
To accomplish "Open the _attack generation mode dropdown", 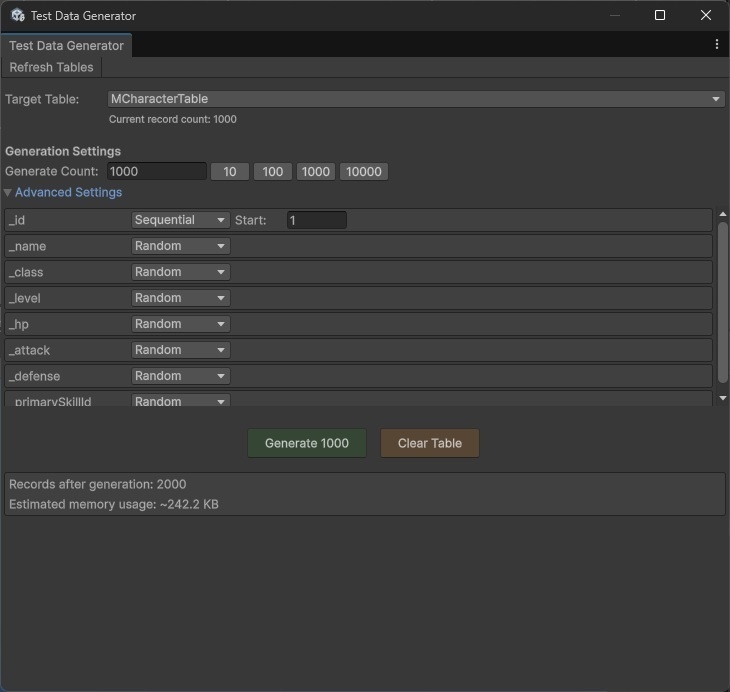I will pyautogui.click(x=181, y=350).
